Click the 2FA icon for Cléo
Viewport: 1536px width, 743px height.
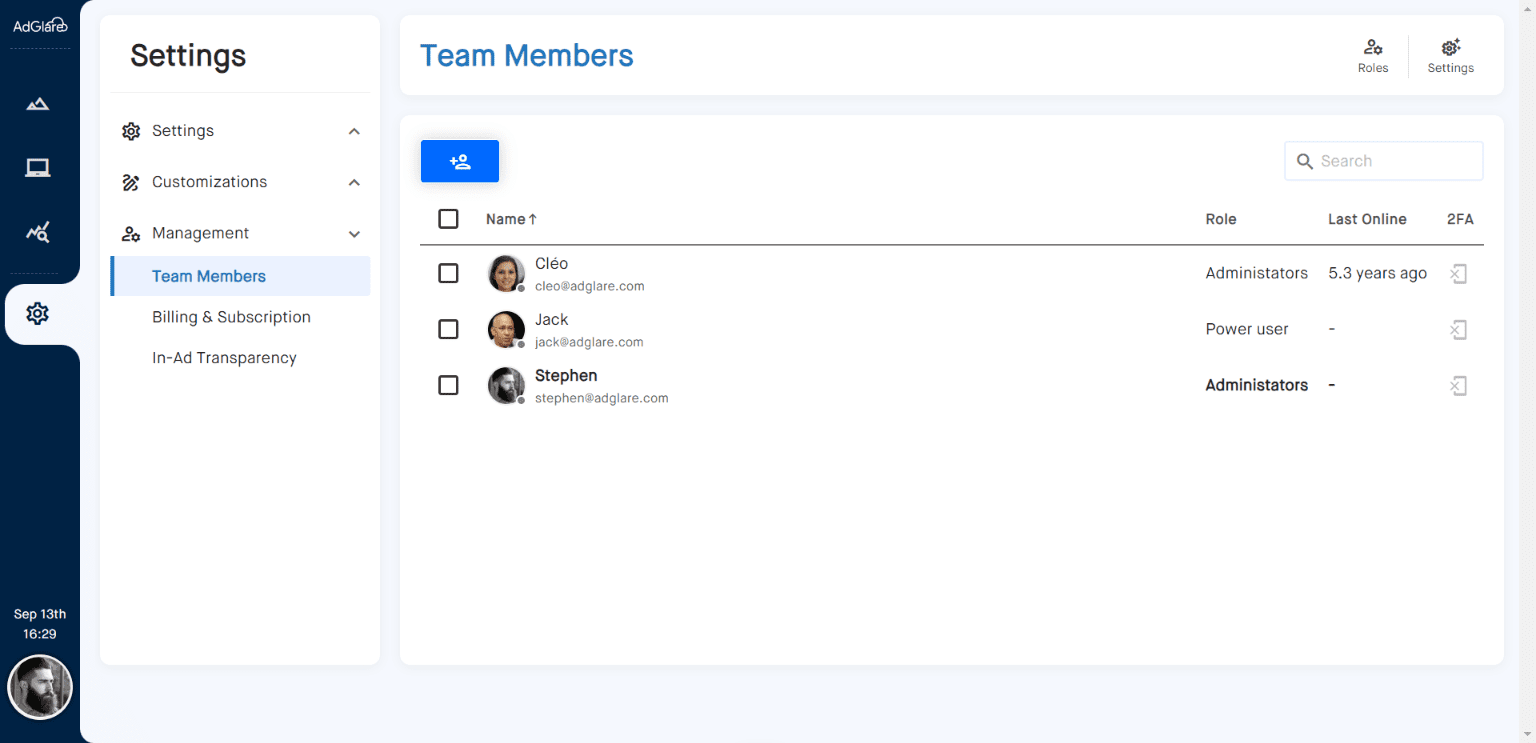1459,273
